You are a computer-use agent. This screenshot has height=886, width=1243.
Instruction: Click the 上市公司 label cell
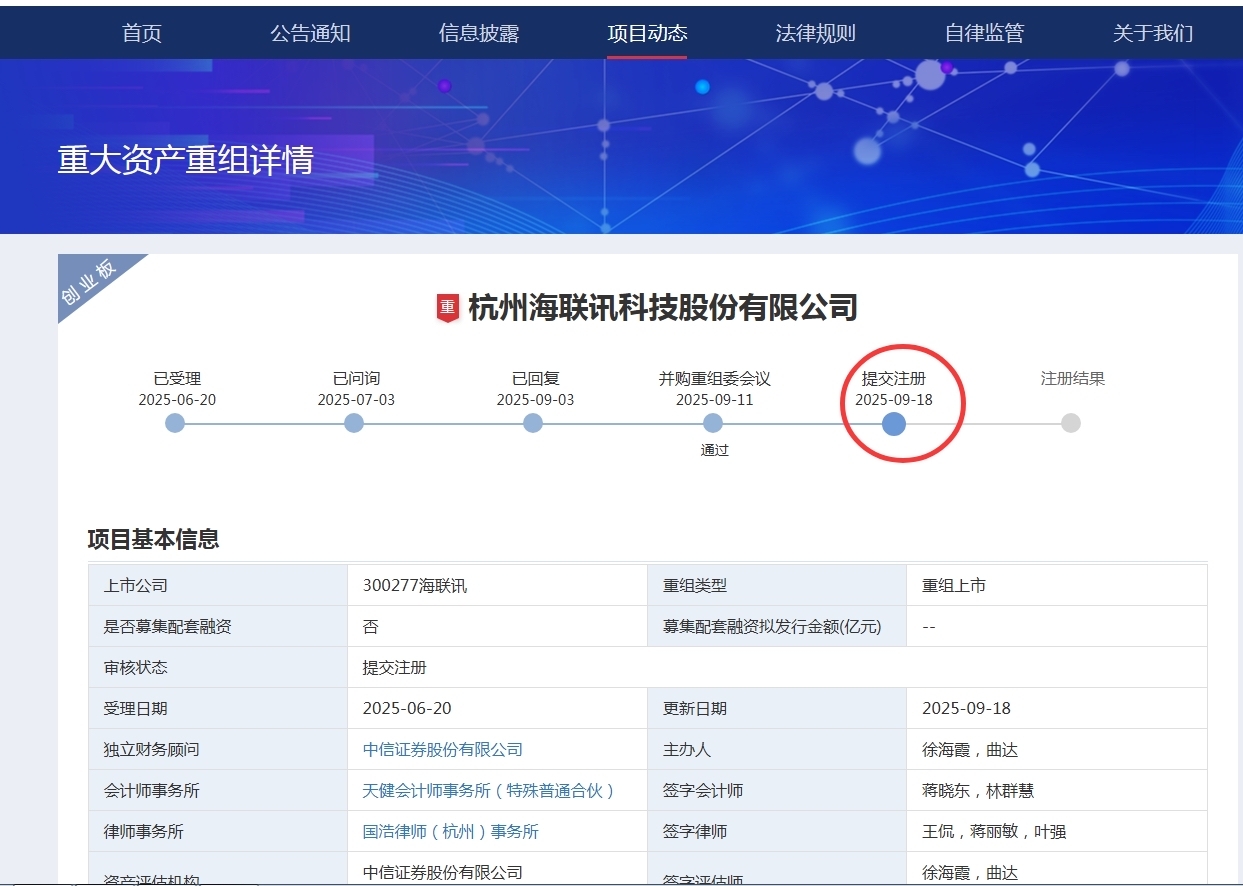click(218, 585)
